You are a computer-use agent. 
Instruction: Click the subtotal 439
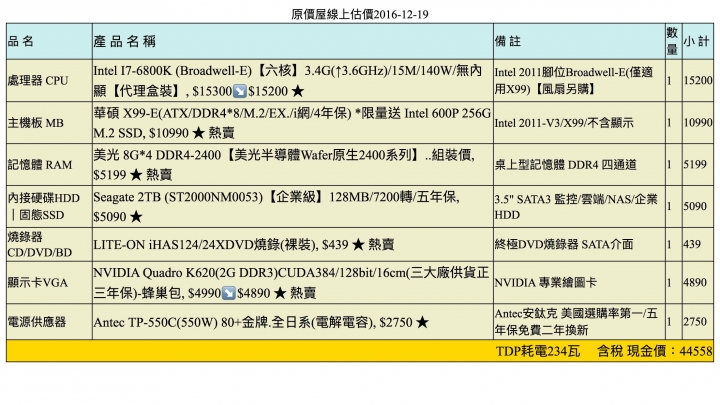[692, 244]
